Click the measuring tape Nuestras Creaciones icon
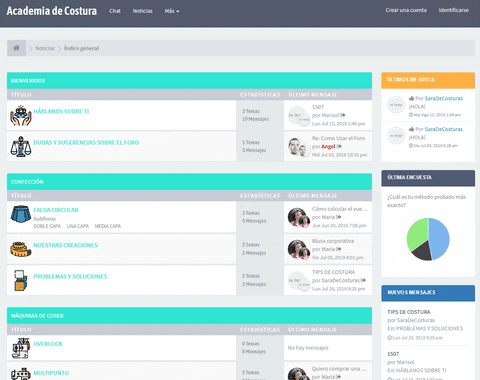 pyautogui.click(x=21, y=249)
